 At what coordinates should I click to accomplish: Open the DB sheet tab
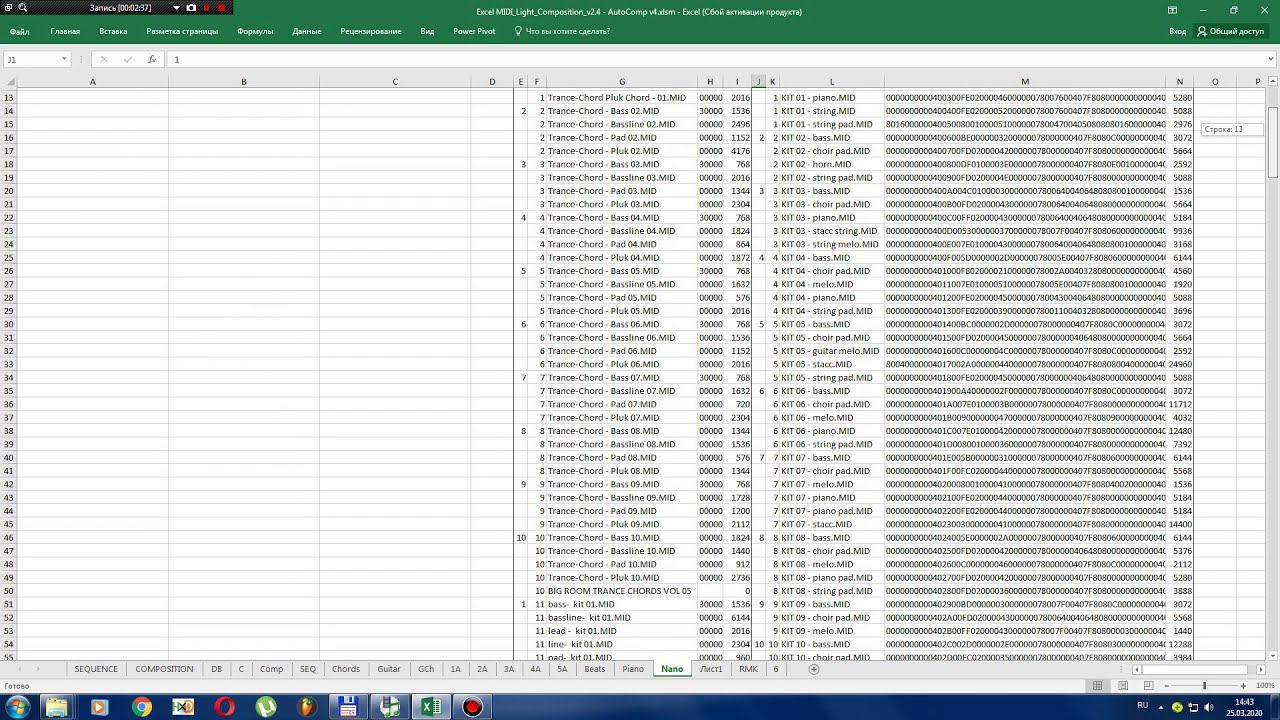[x=216, y=669]
